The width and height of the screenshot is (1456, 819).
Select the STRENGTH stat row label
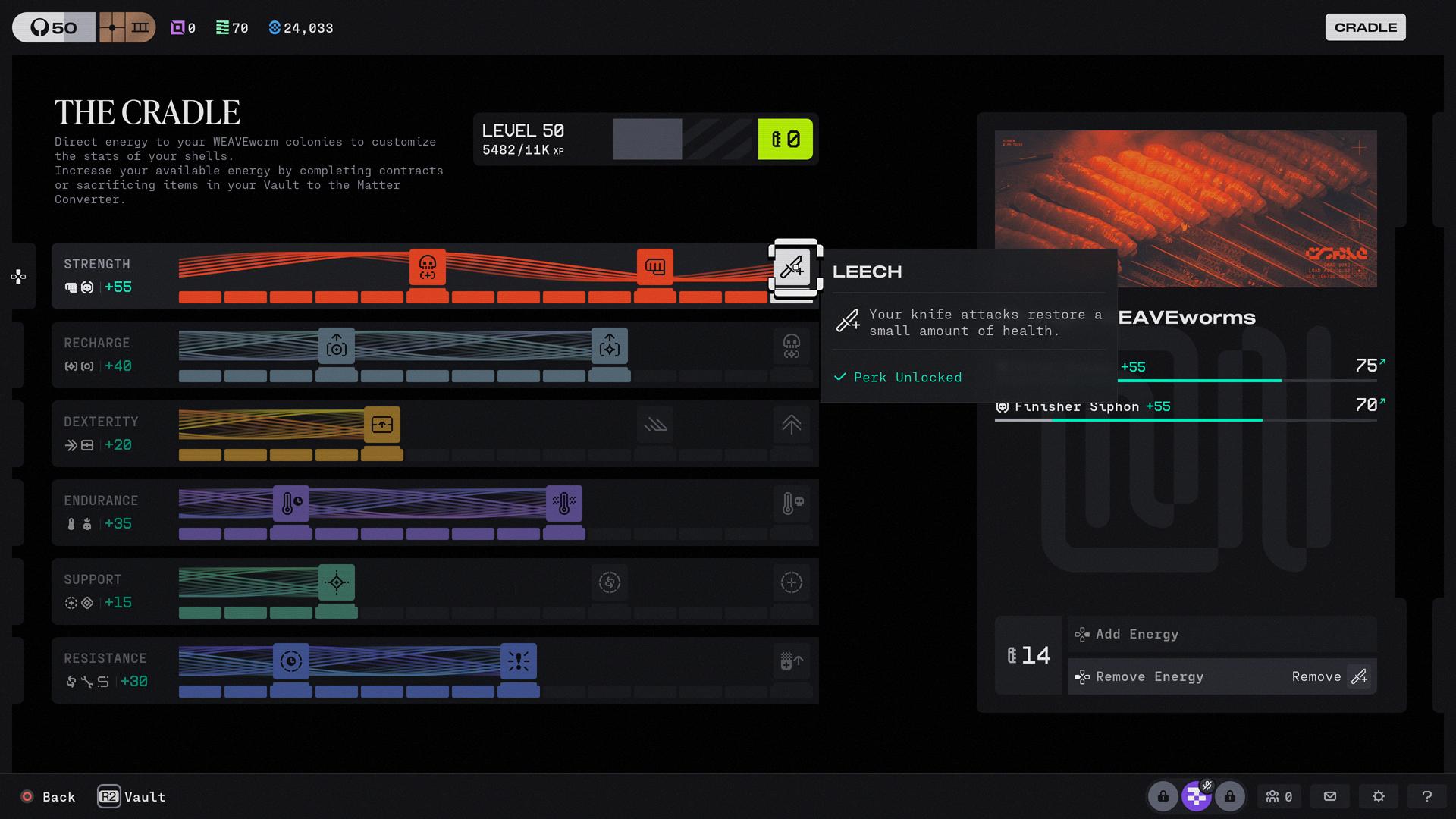[97, 264]
